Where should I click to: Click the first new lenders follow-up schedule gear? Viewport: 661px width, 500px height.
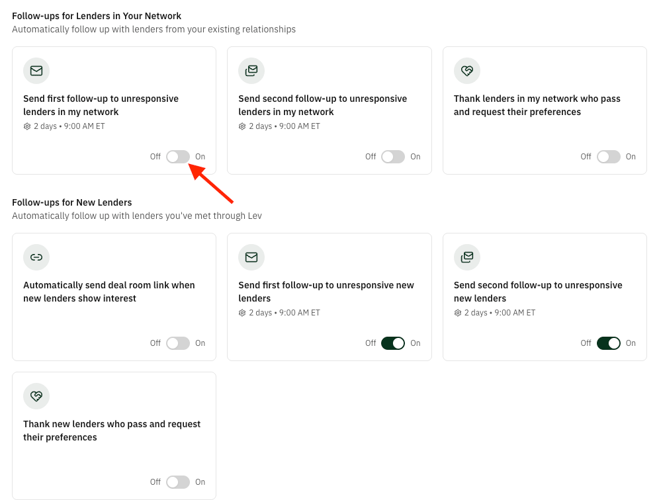click(x=242, y=313)
